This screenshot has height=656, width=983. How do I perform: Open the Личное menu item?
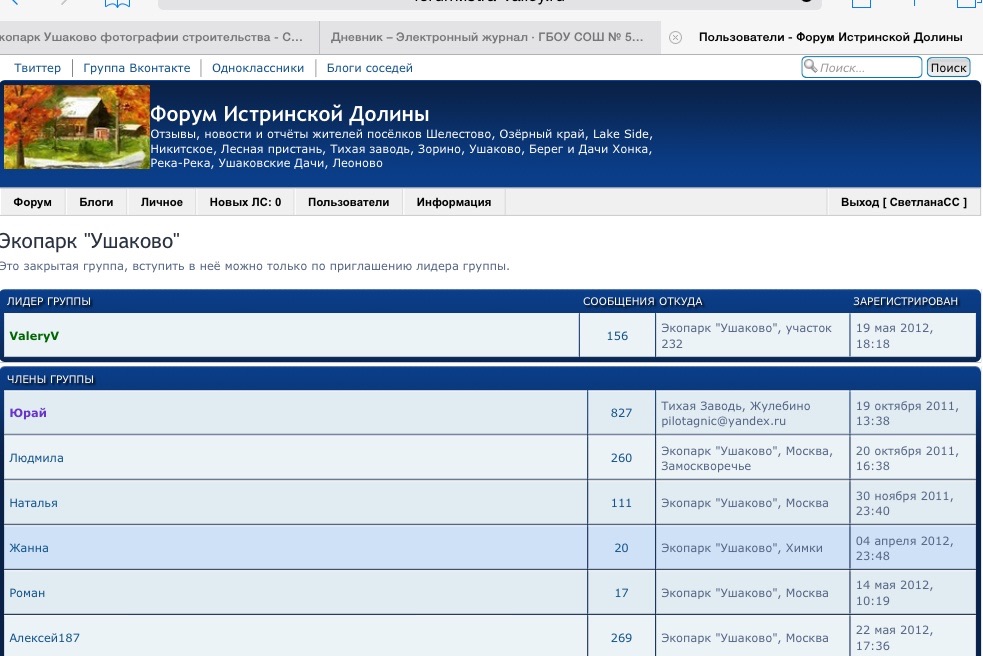[162, 202]
